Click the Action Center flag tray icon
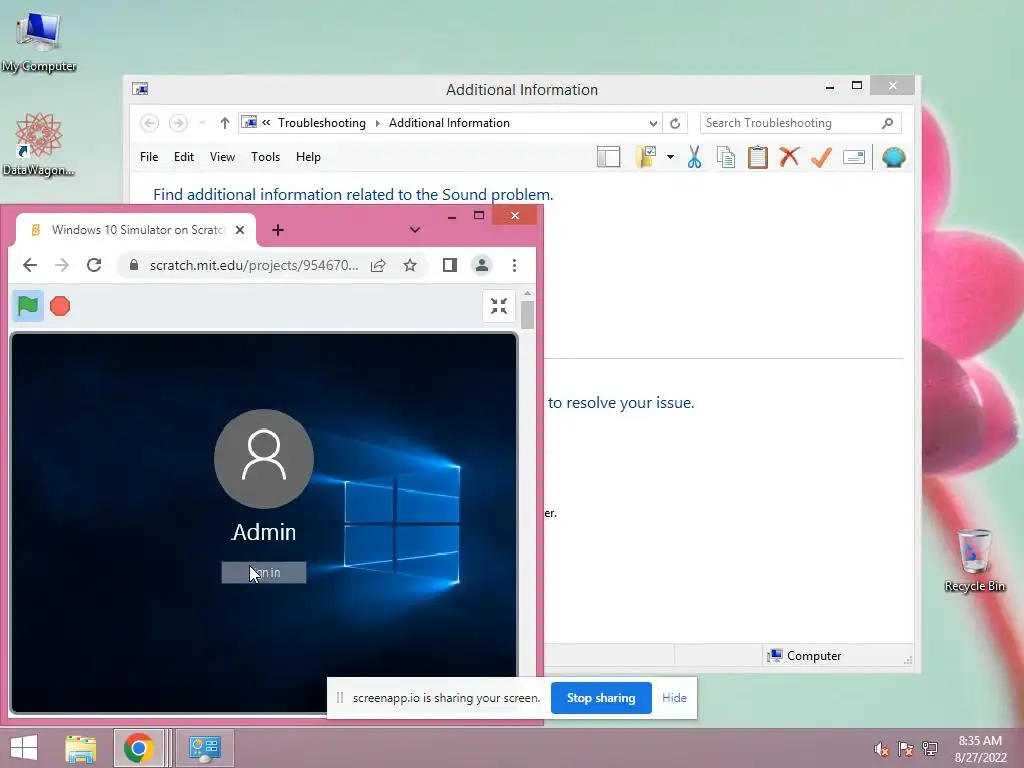The width and height of the screenshot is (1024, 768). 906,750
